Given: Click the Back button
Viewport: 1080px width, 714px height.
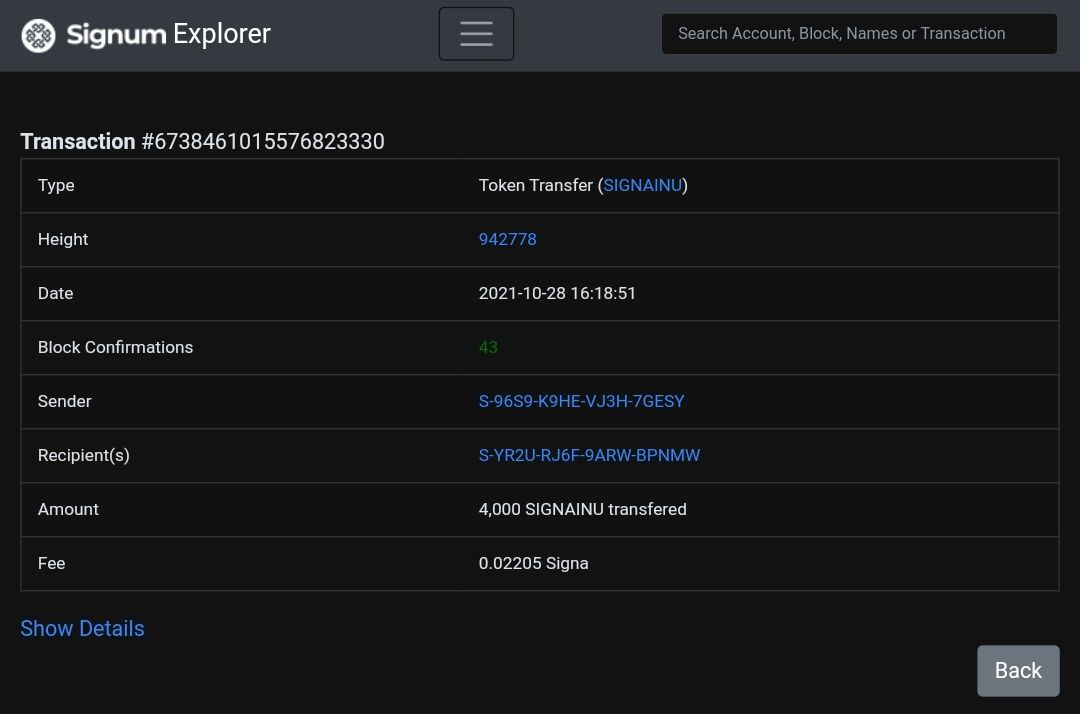Looking at the screenshot, I should (1018, 671).
